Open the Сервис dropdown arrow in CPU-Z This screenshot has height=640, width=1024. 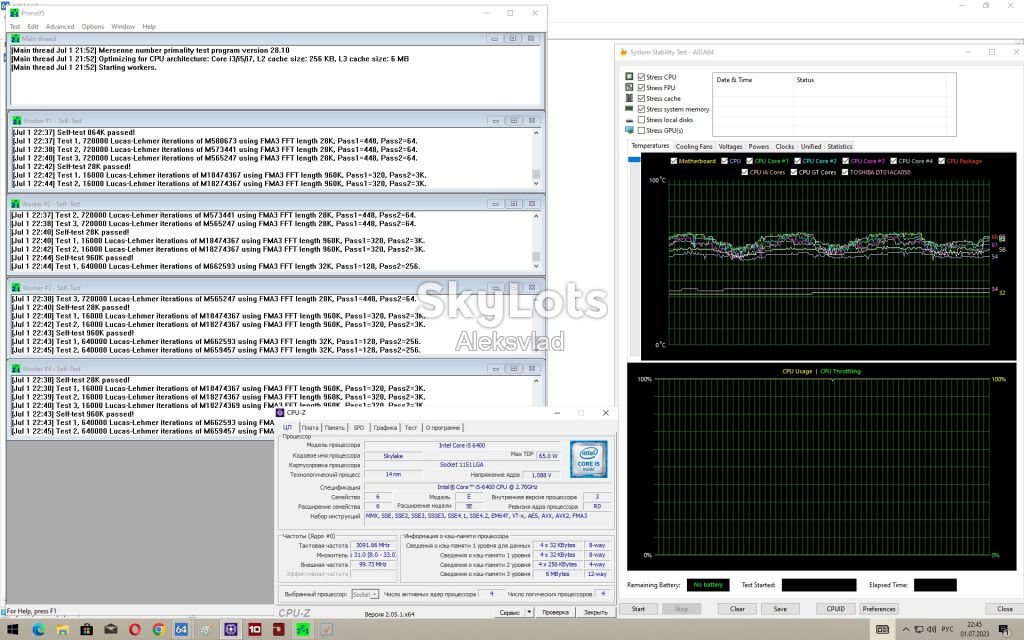529,613
